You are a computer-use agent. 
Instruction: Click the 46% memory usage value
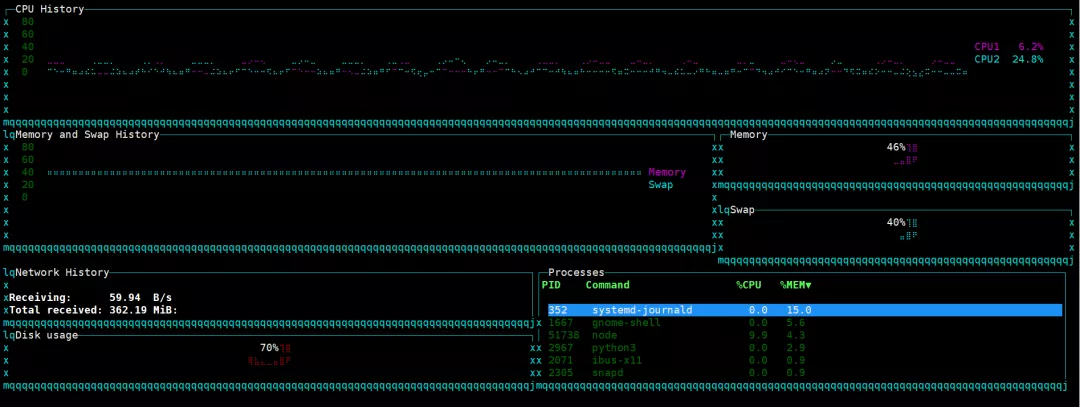[896, 147]
